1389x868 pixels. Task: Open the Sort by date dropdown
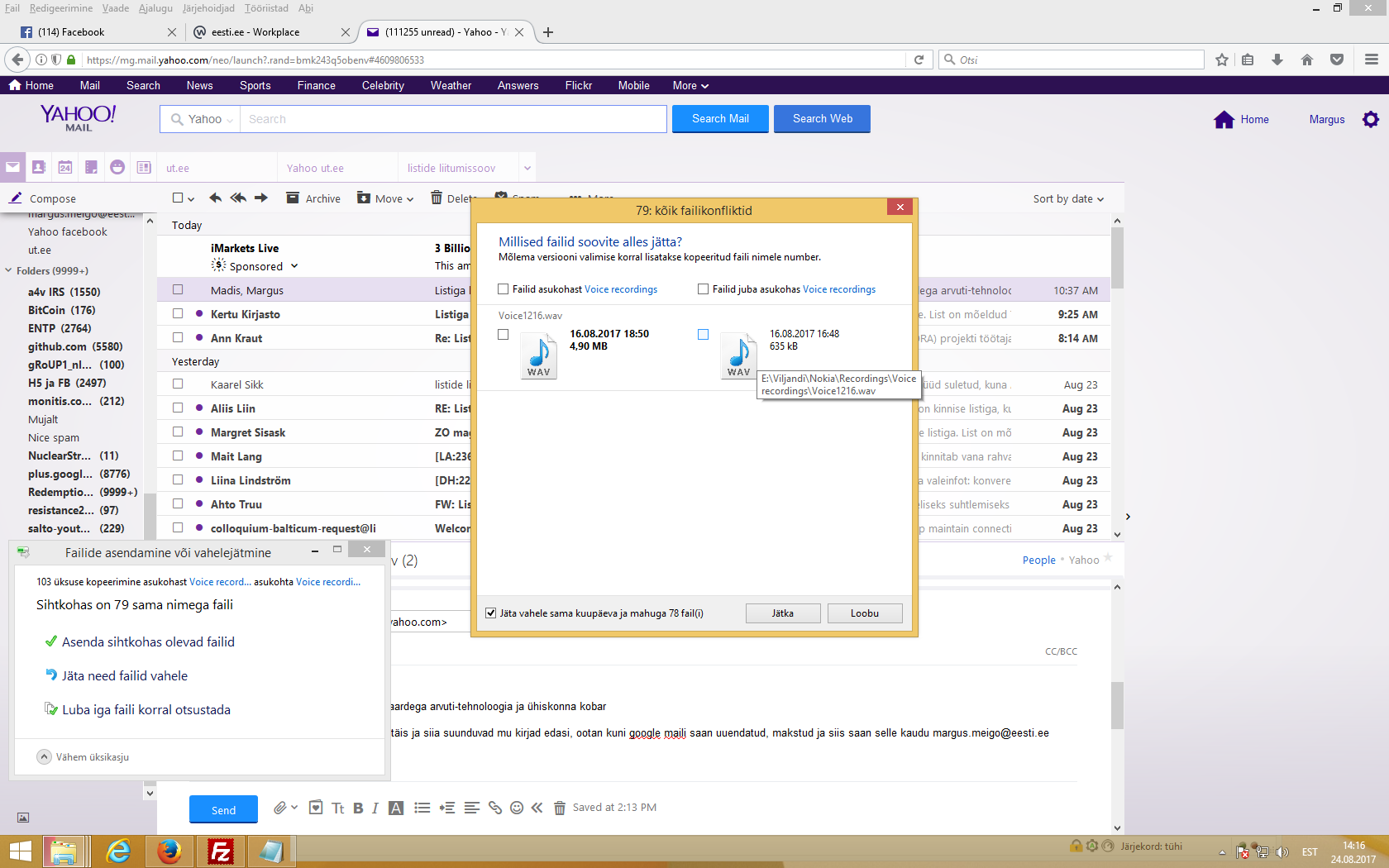pos(1068,199)
